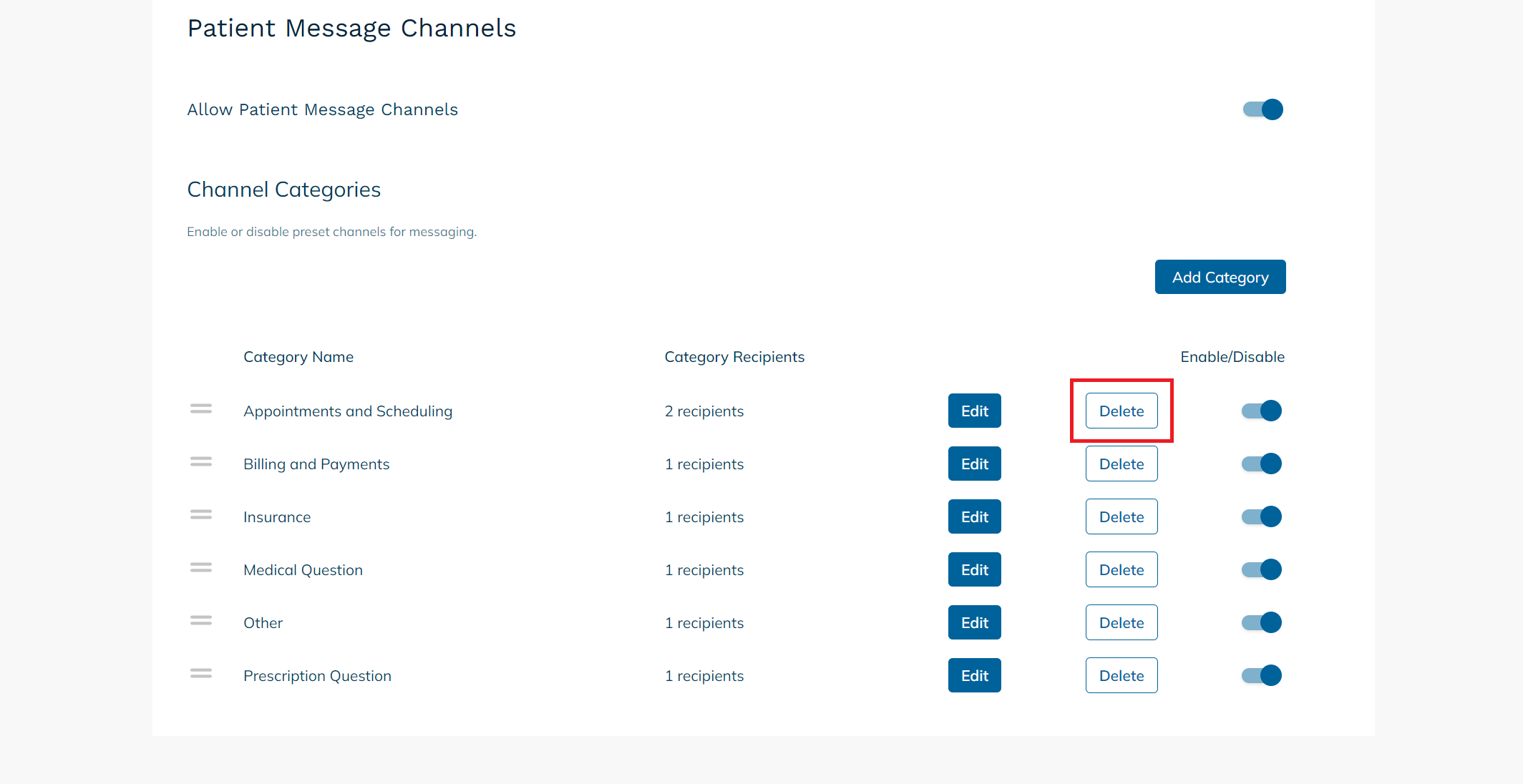
Task: Click '1 recipients' in the Medical Question row
Action: 704,570
